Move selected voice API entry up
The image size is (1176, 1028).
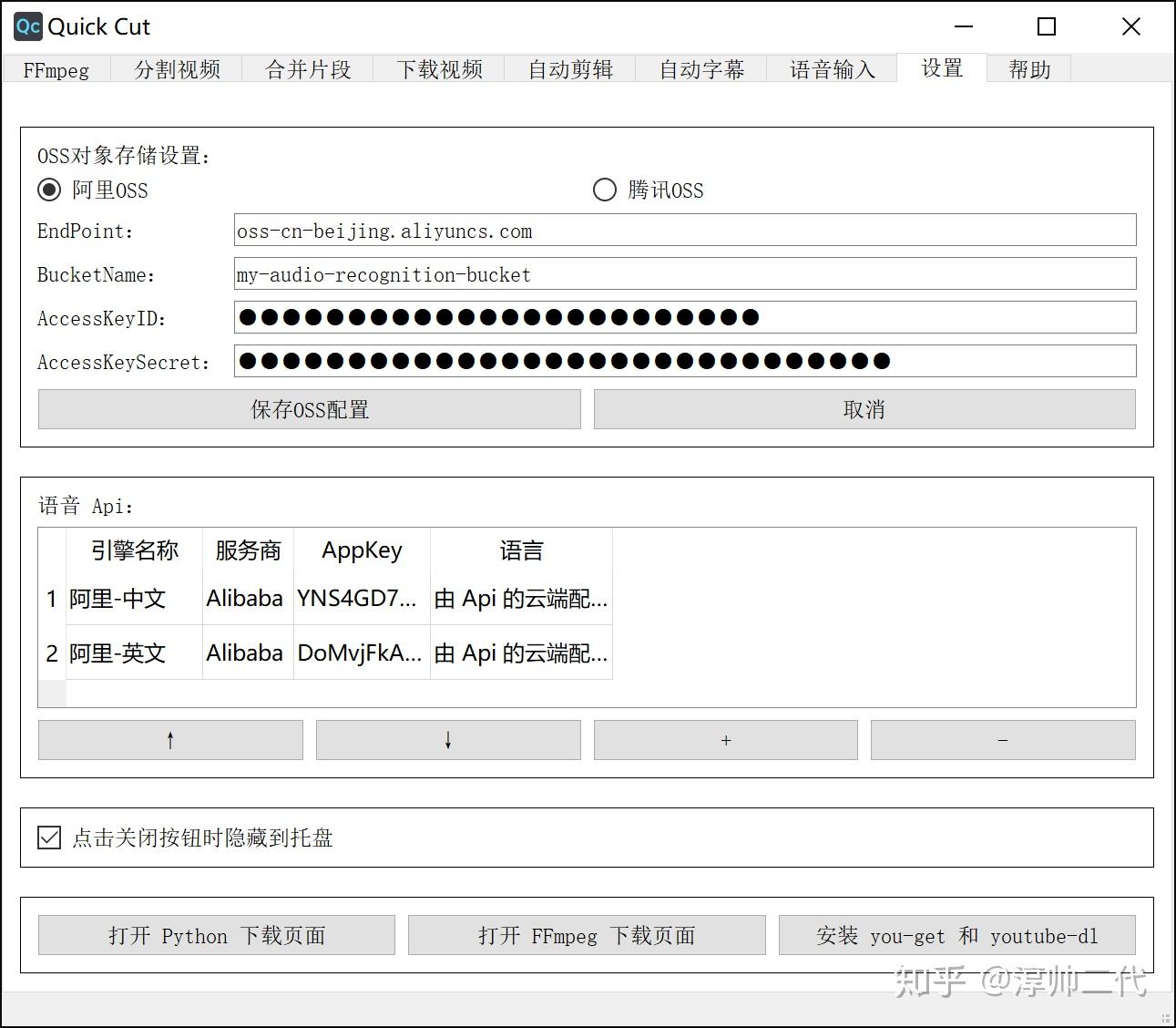coord(169,740)
